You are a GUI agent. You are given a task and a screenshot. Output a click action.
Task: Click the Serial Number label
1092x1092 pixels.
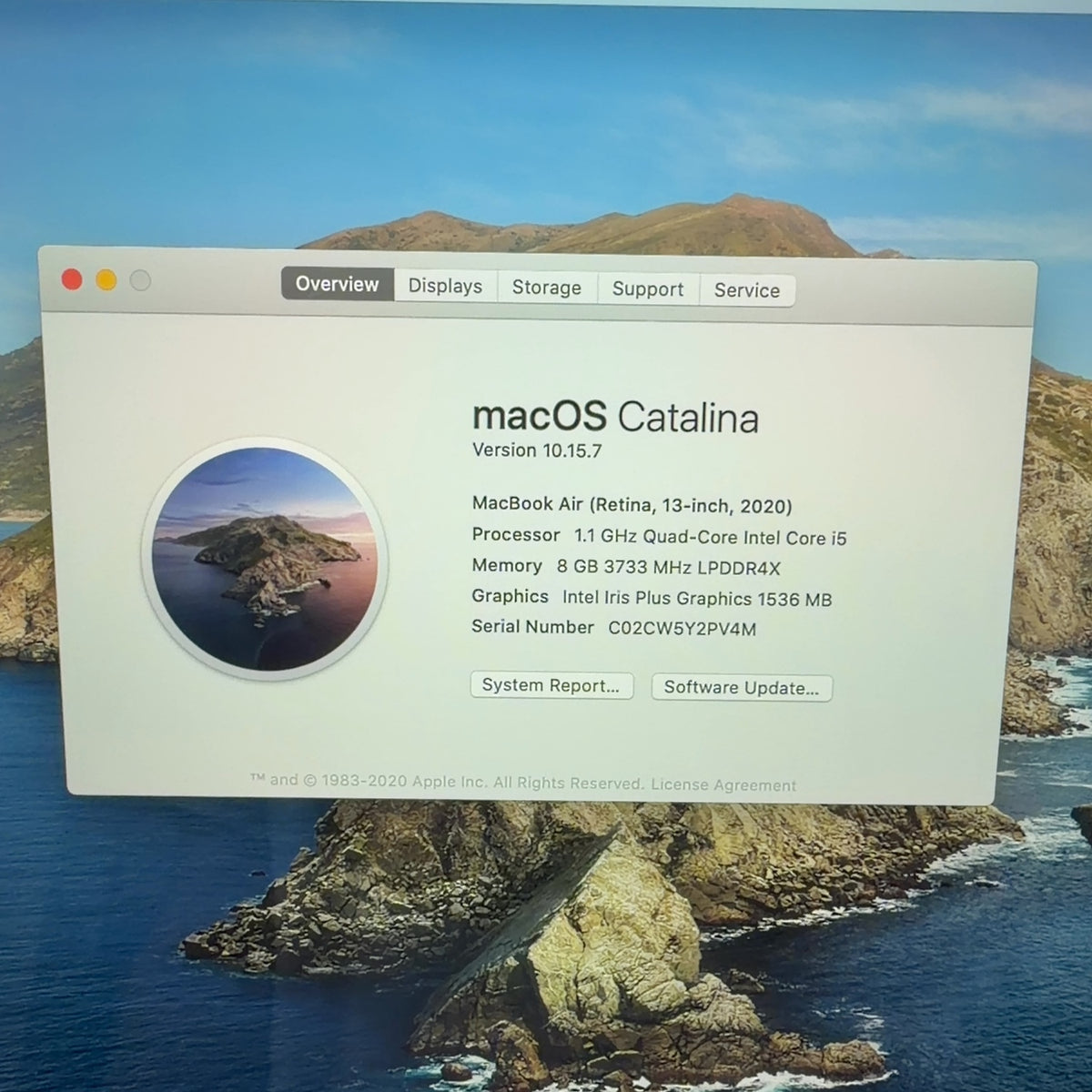pyautogui.click(x=532, y=626)
